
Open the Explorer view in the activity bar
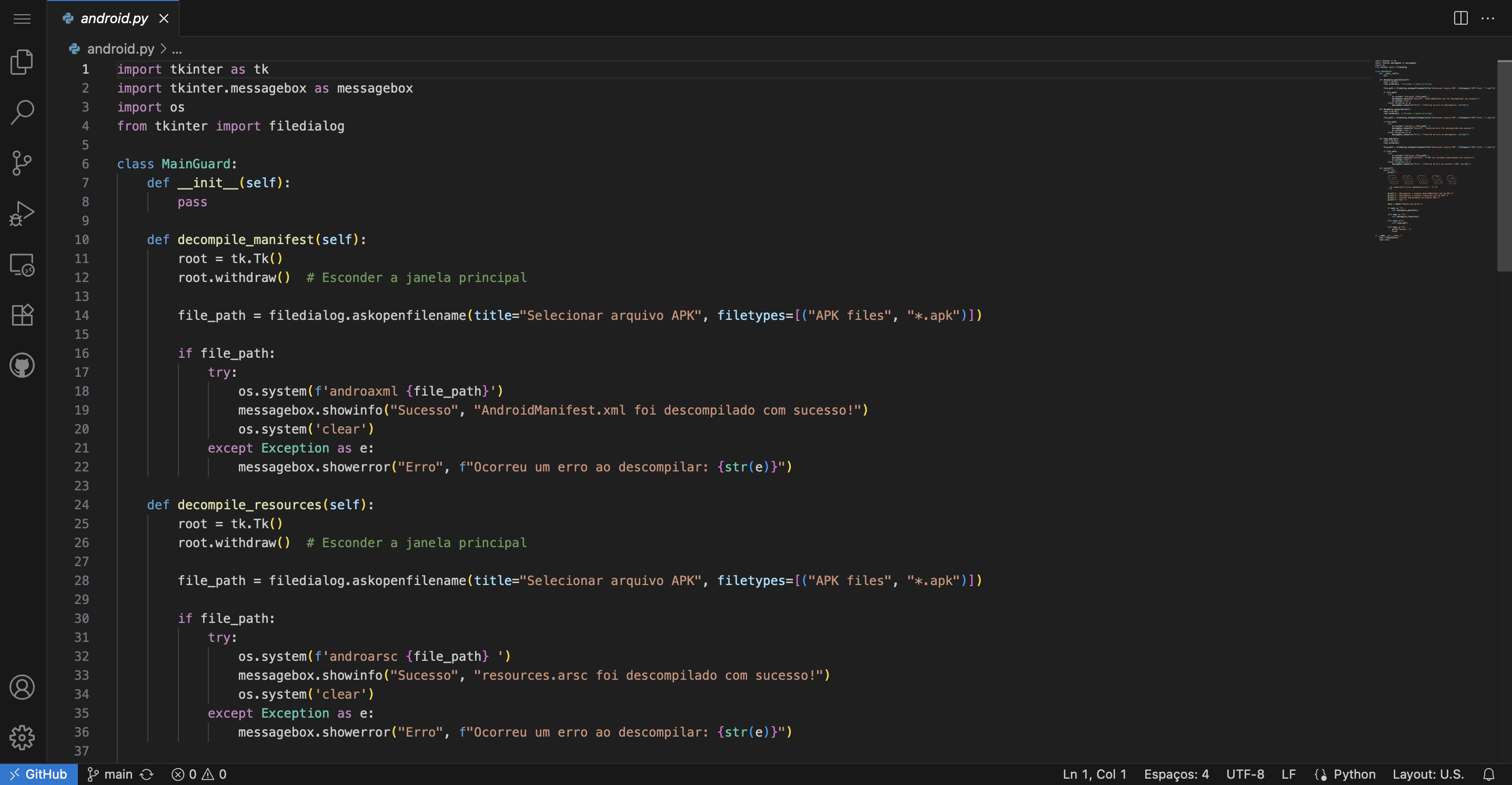(x=22, y=62)
